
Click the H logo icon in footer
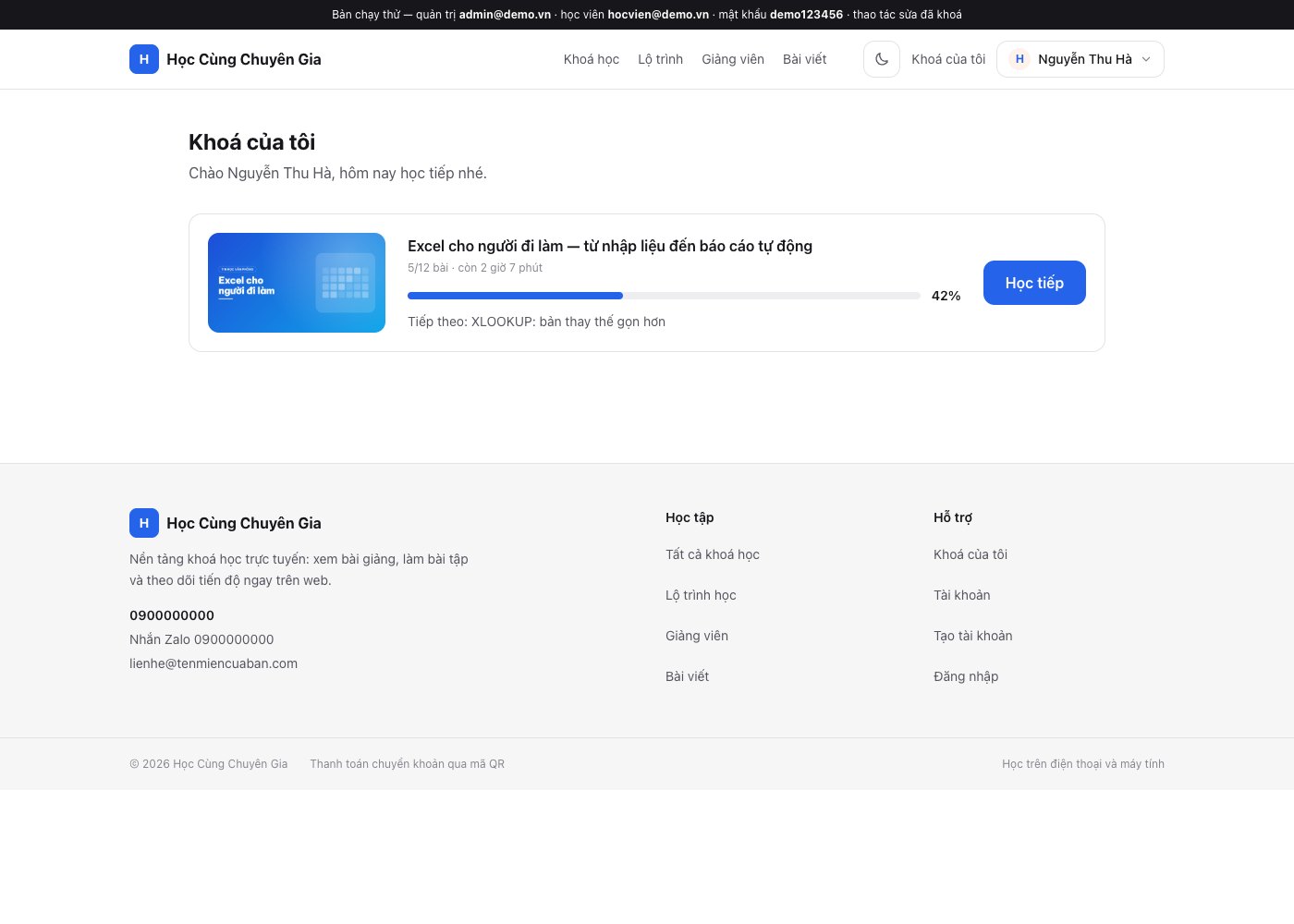click(x=144, y=523)
